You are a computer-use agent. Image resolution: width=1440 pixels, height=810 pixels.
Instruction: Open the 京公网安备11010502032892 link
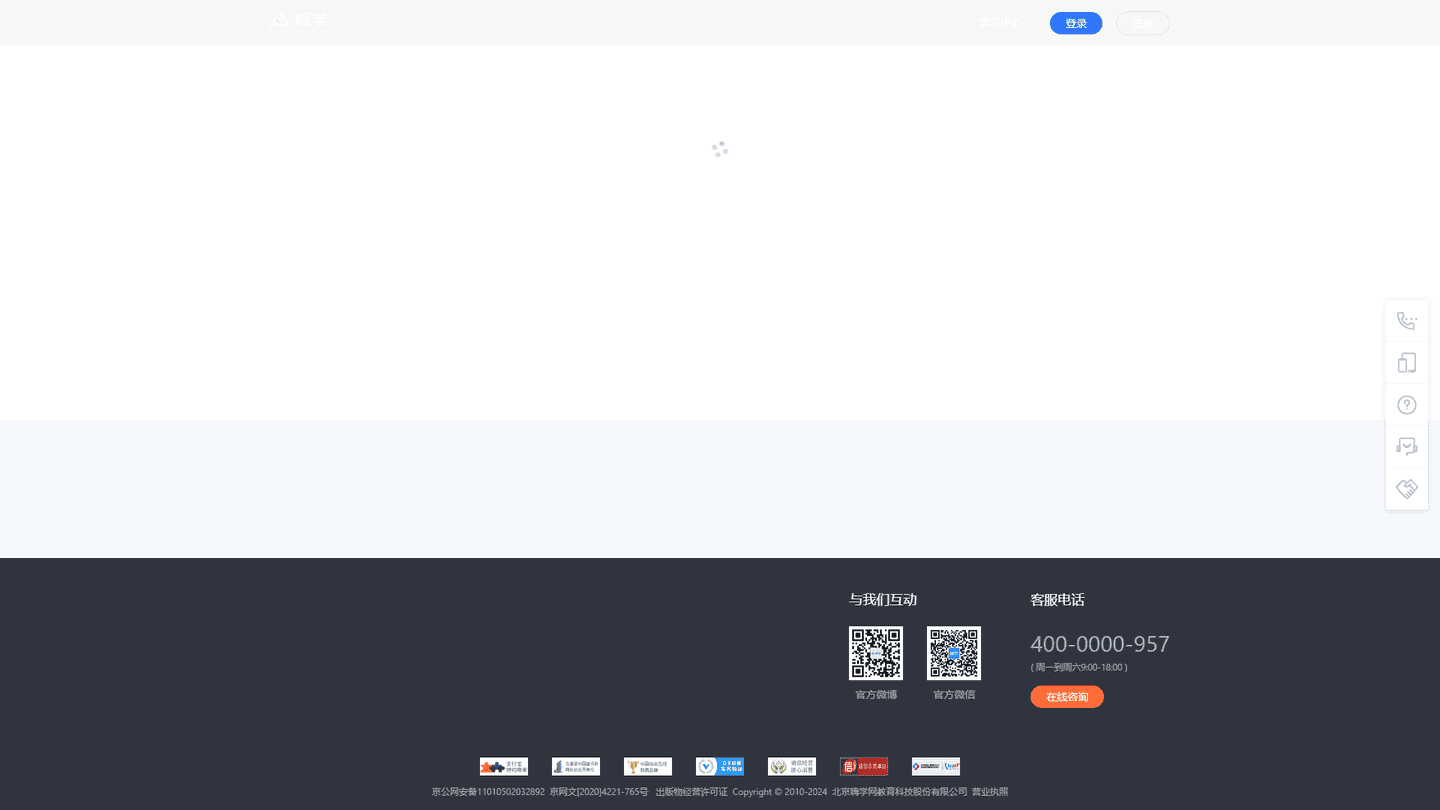pos(488,792)
